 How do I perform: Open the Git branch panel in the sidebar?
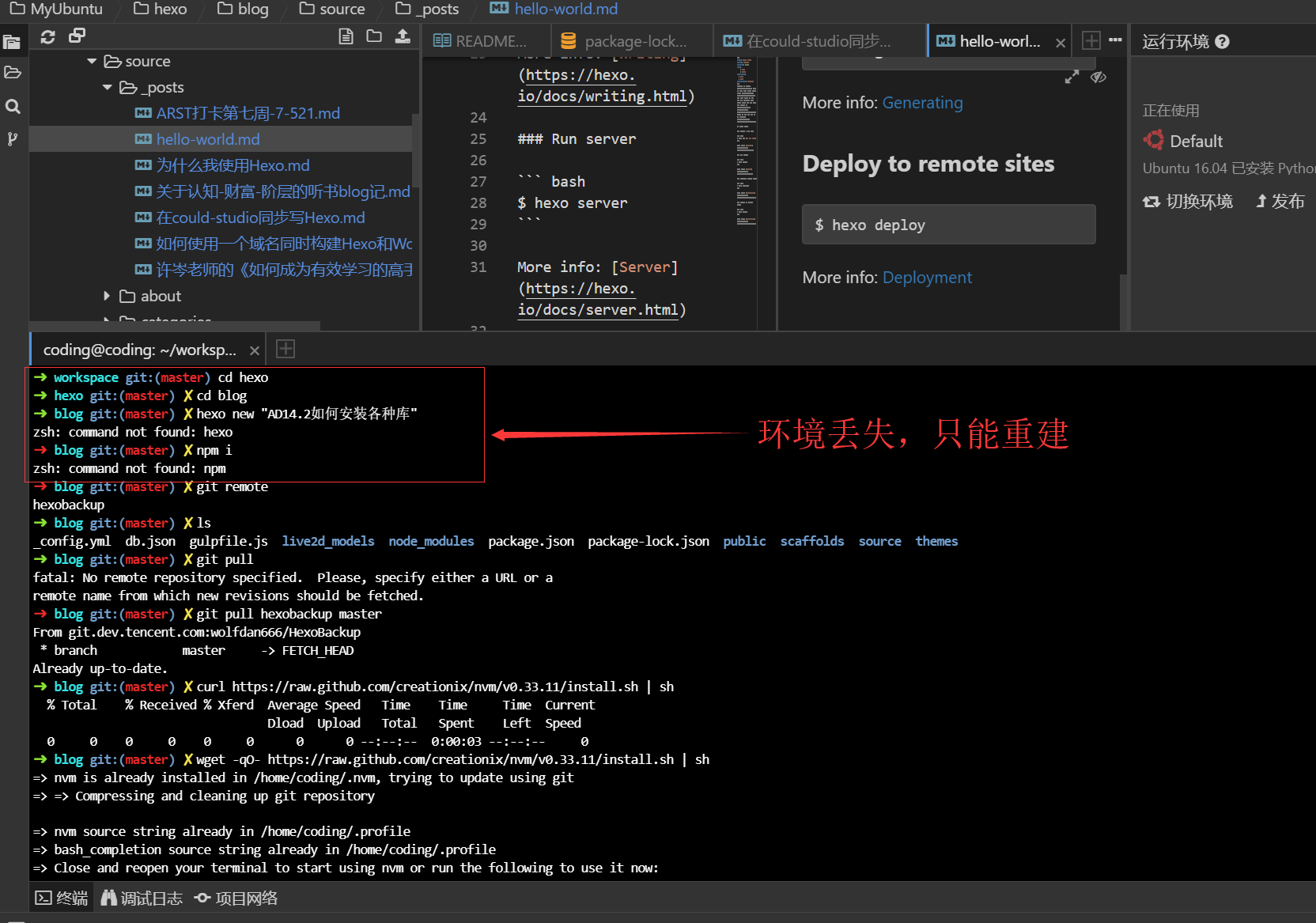pyautogui.click(x=12, y=139)
